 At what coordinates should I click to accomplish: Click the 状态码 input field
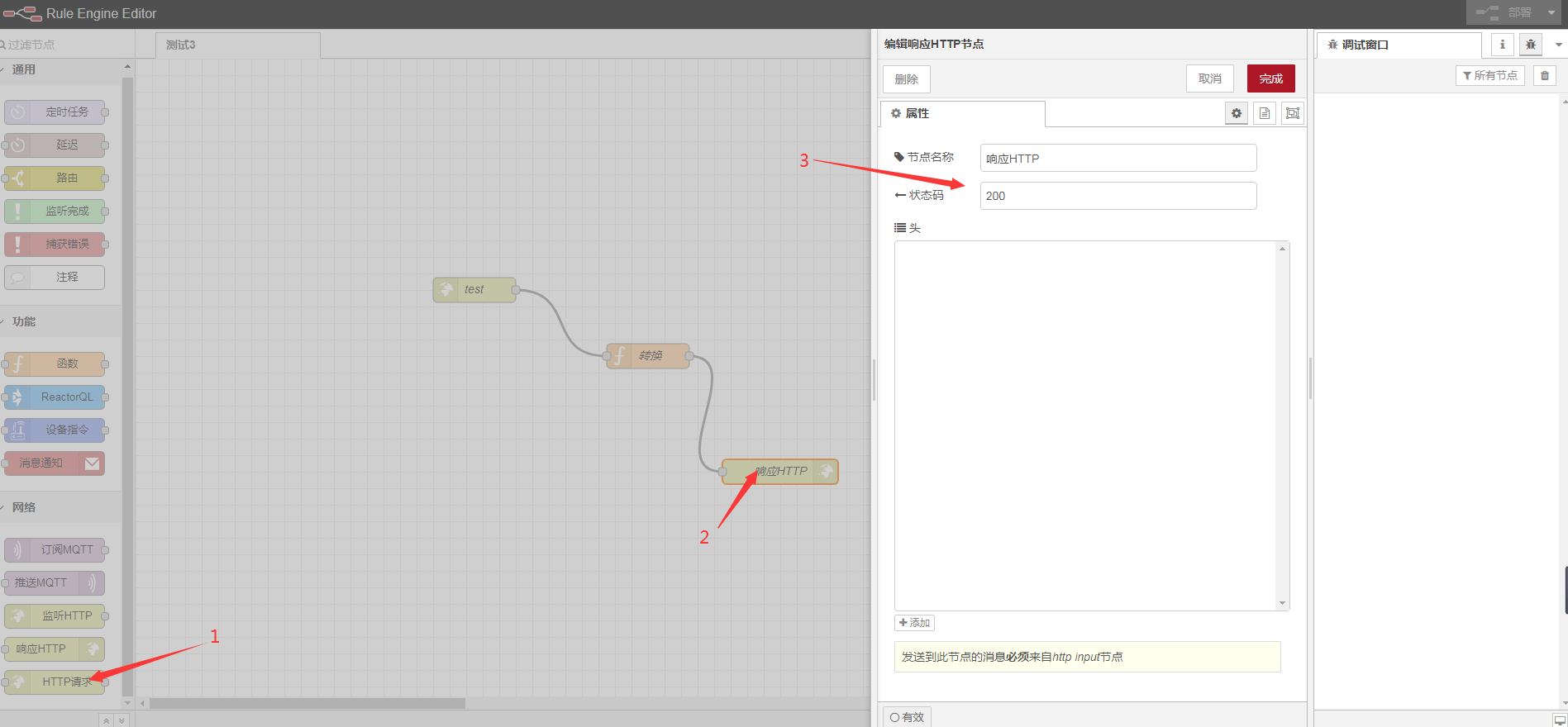(x=1118, y=196)
